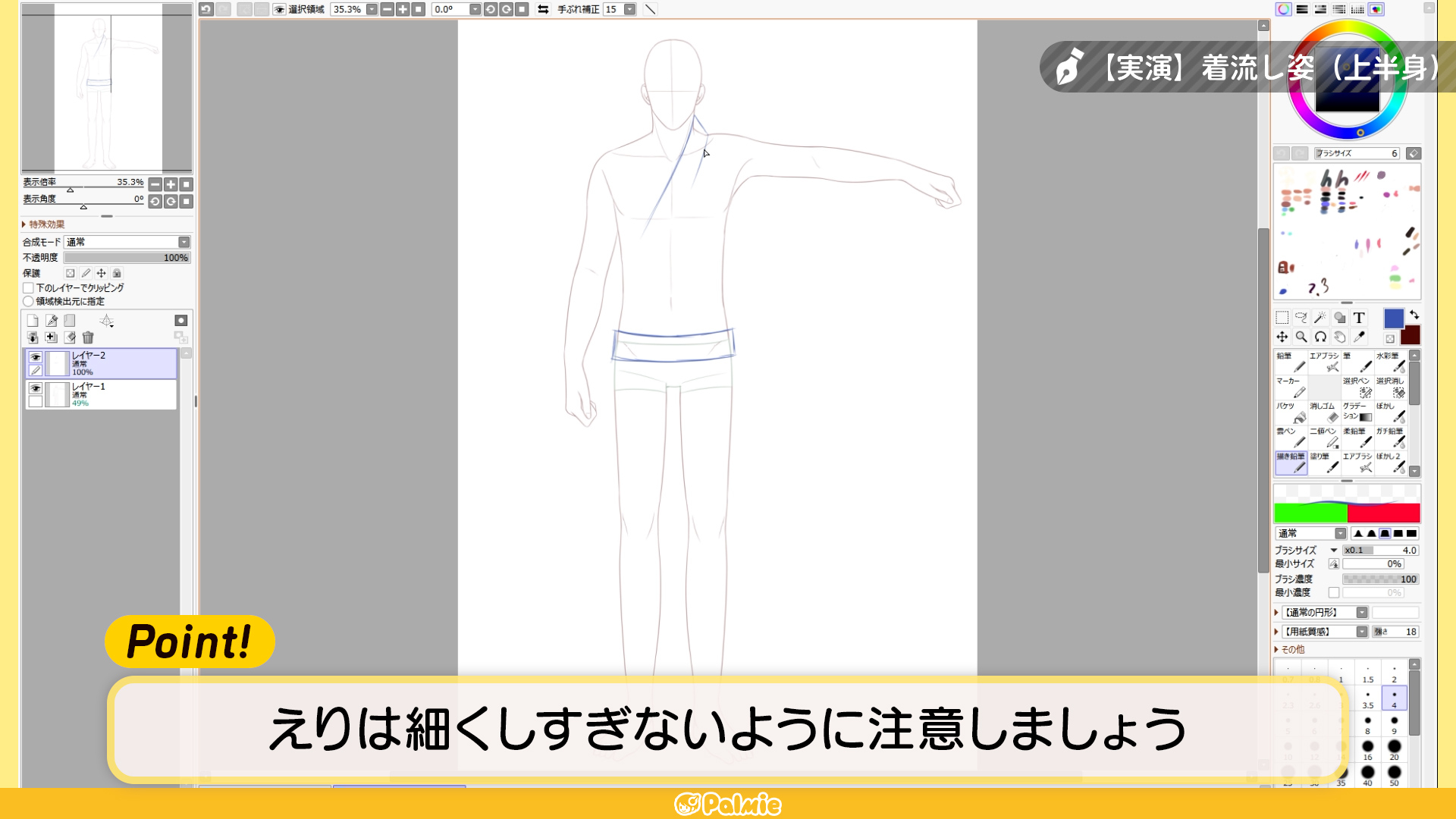Zoom in with navigator plus button
The height and width of the screenshot is (819, 1456).
(x=171, y=184)
